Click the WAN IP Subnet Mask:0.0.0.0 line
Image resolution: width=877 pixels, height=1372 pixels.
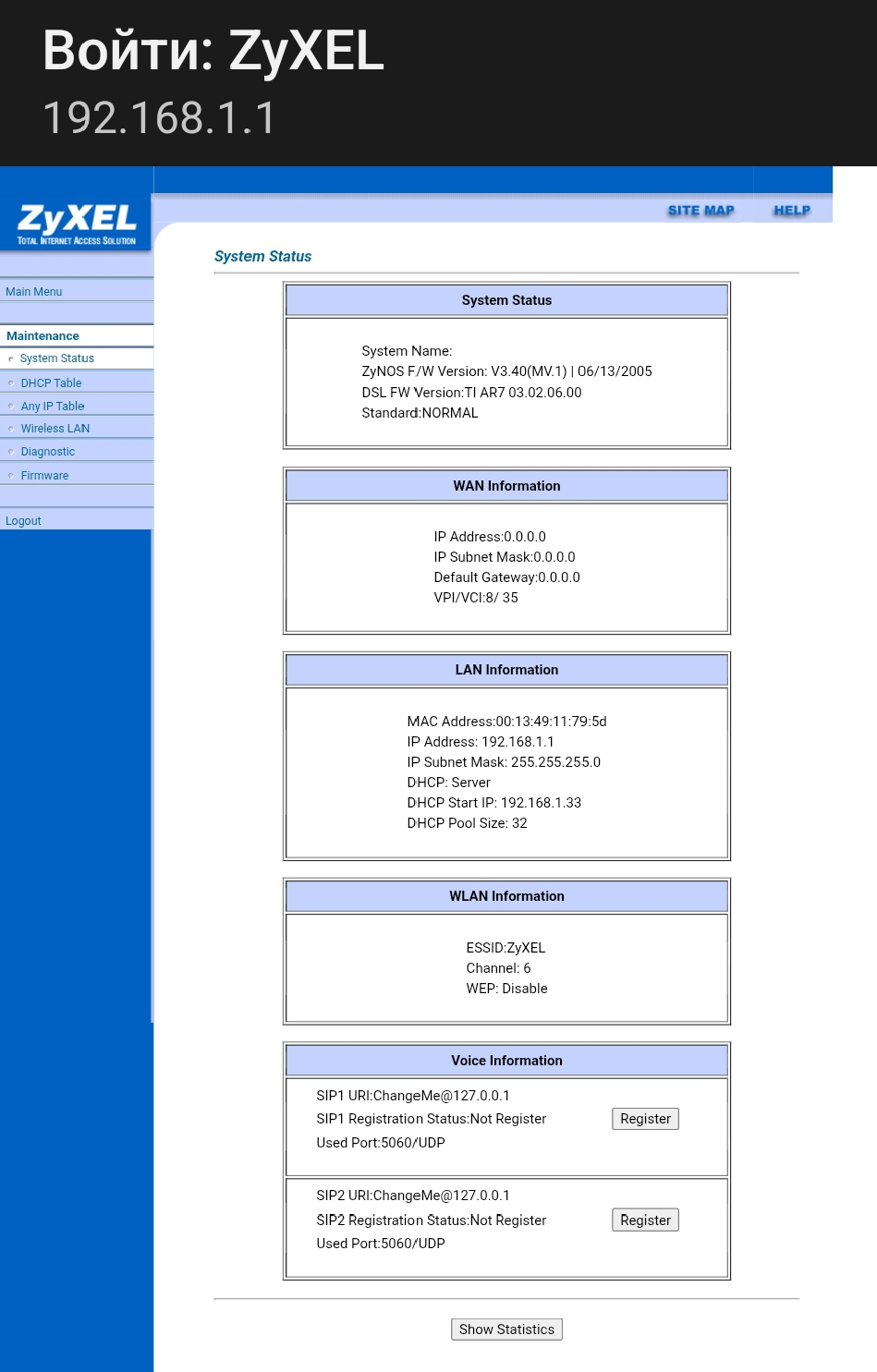(505, 557)
